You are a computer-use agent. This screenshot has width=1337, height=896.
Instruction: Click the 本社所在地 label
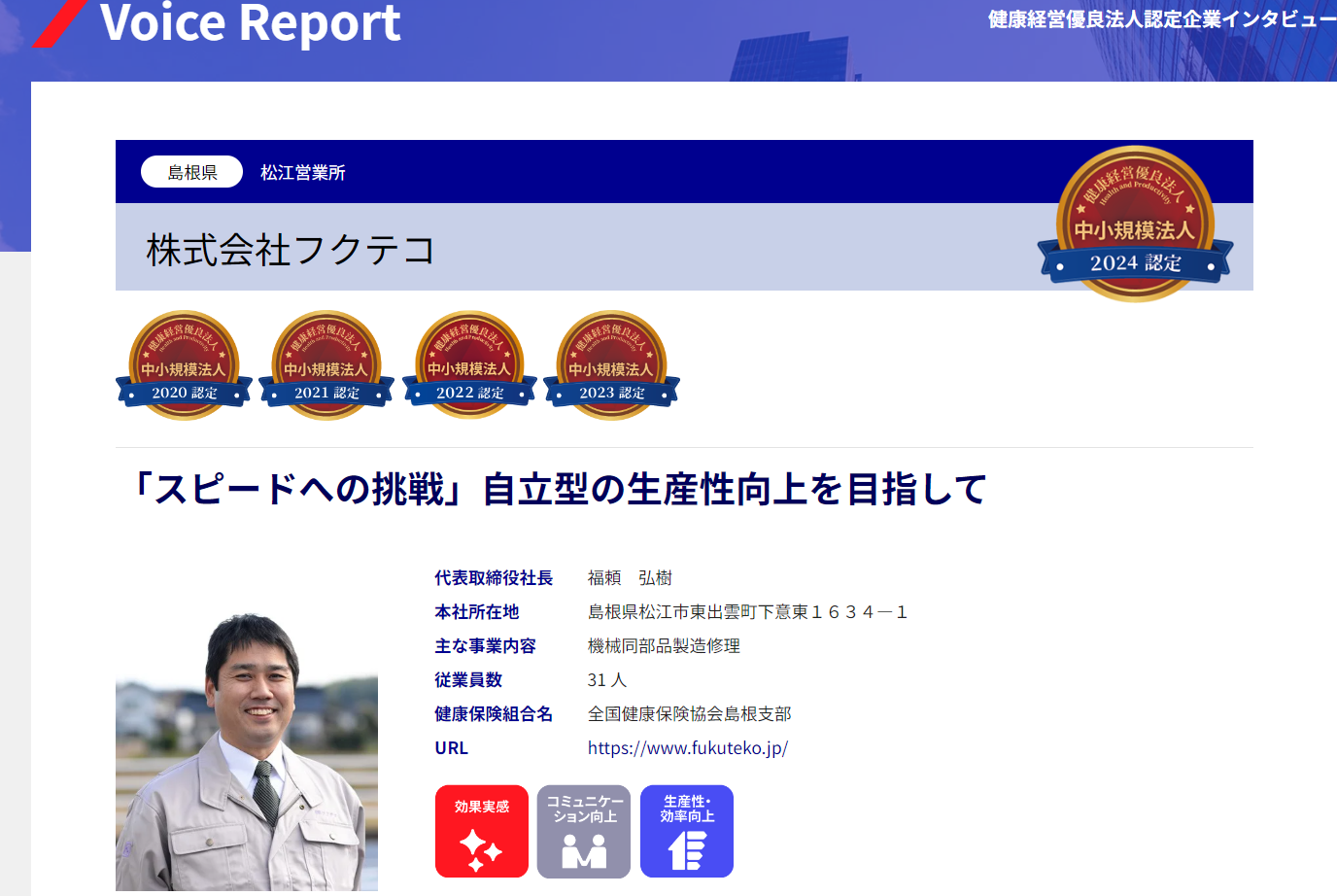click(x=477, y=612)
